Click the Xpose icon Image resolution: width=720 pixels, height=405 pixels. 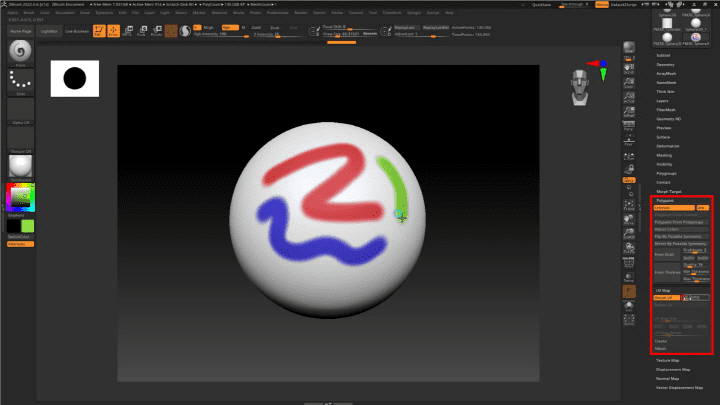click(629, 320)
